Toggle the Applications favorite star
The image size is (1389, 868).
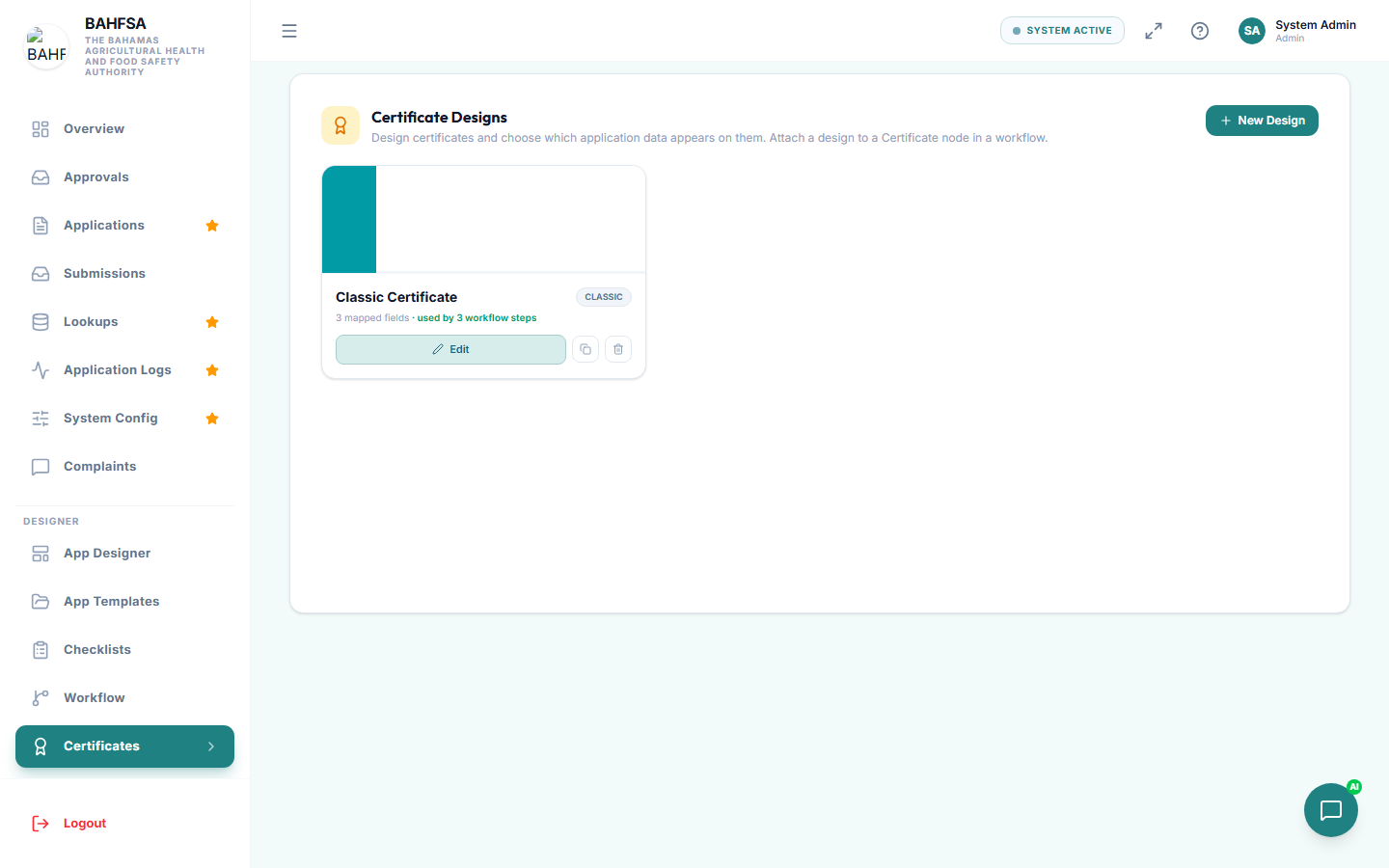pos(212,226)
